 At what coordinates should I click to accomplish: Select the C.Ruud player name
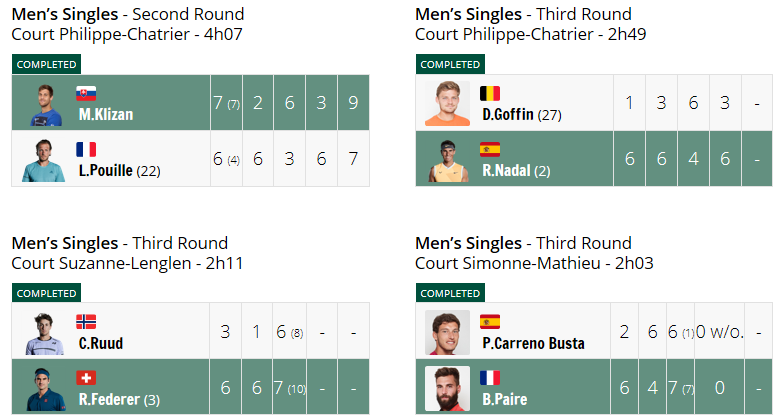[x=101, y=343]
